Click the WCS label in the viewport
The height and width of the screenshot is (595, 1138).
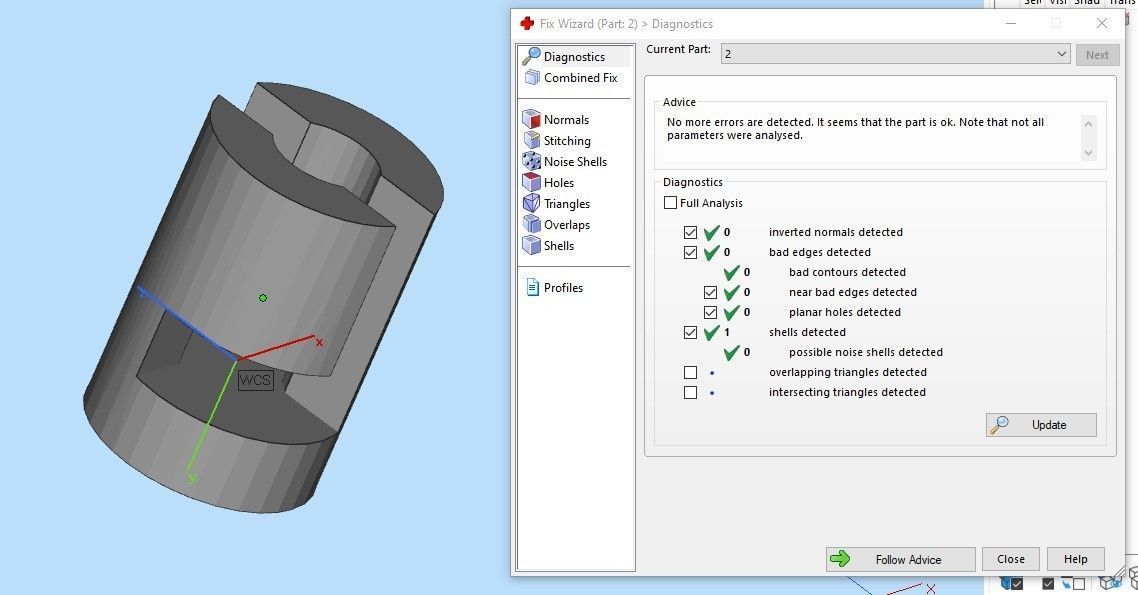(255, 380)
